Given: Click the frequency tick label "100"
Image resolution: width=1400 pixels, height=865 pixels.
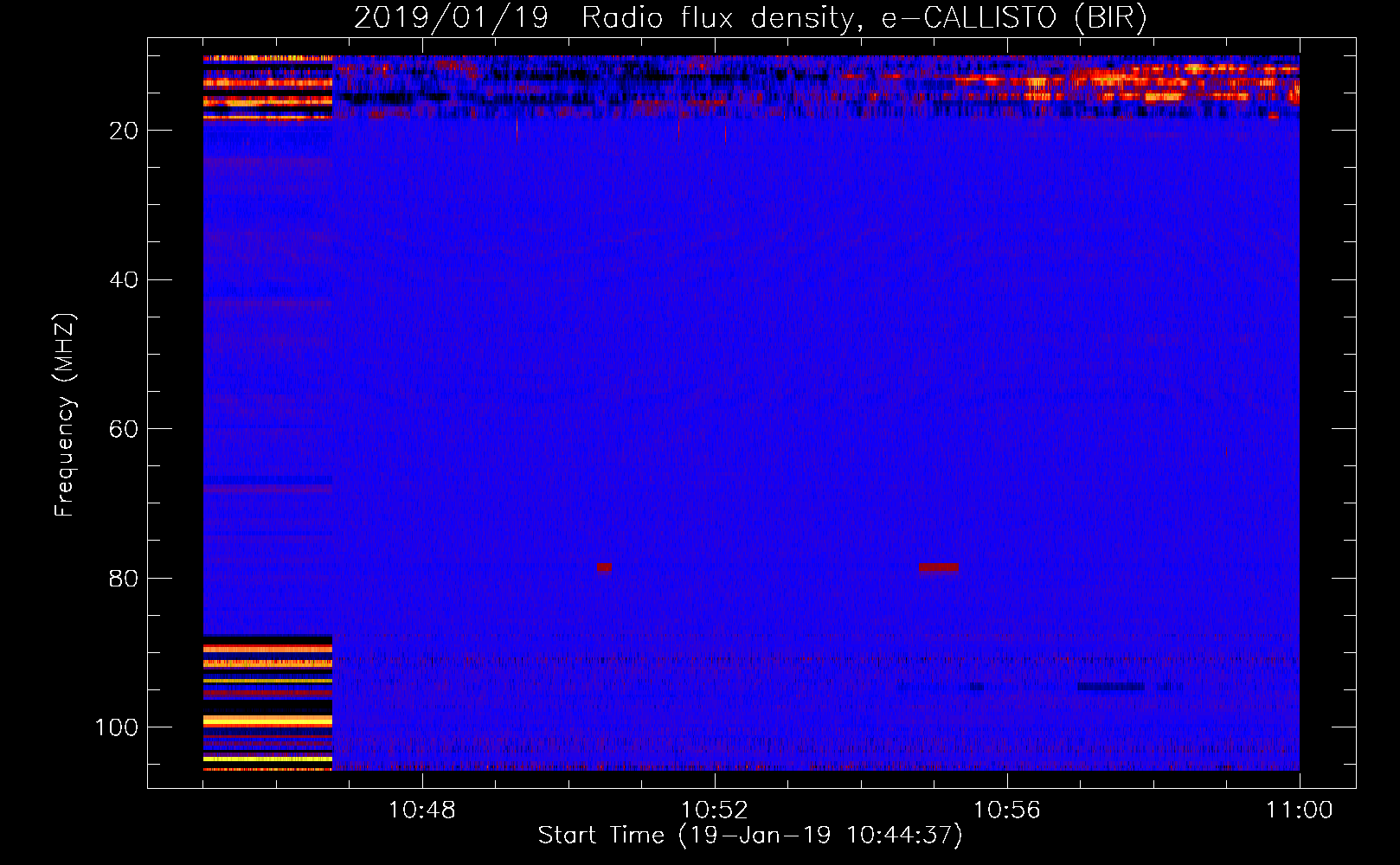Looking at the screenshot, I should click(117, 727).
